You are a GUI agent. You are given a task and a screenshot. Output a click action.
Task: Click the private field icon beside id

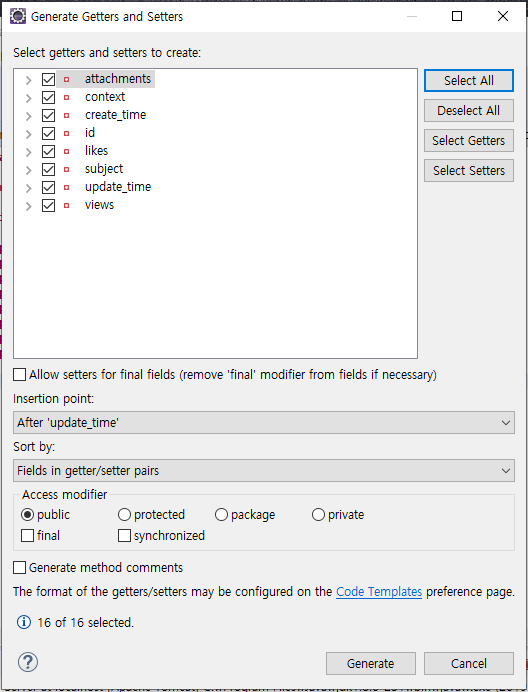click(67, 133)
